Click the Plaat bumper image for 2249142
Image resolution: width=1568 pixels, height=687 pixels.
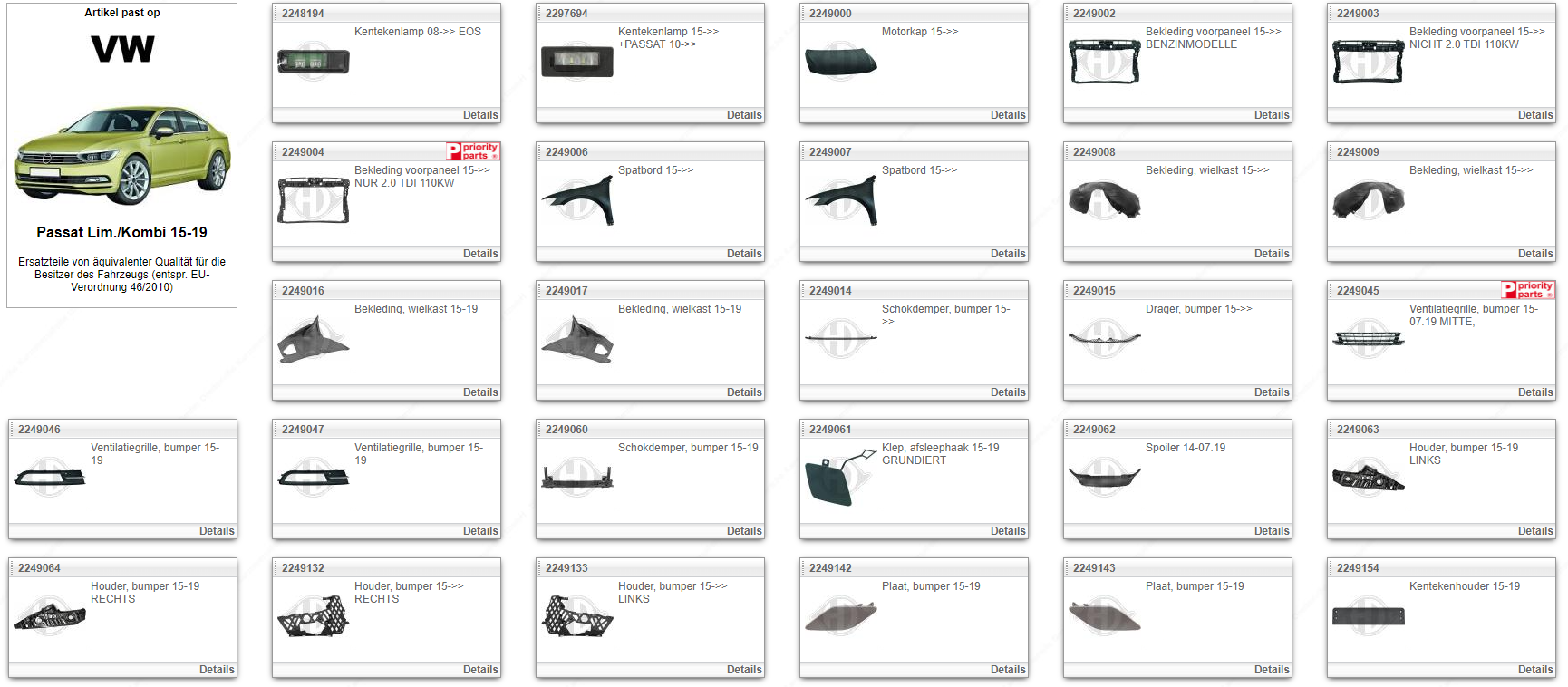pos(840,616)
